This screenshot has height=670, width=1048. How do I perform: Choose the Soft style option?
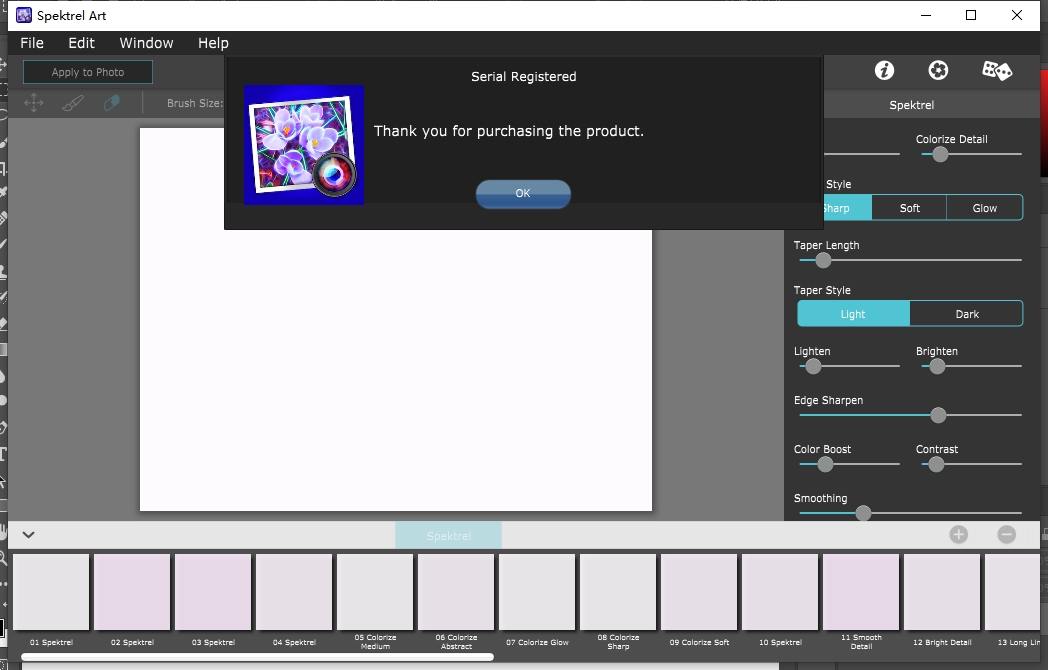(909, 208)
